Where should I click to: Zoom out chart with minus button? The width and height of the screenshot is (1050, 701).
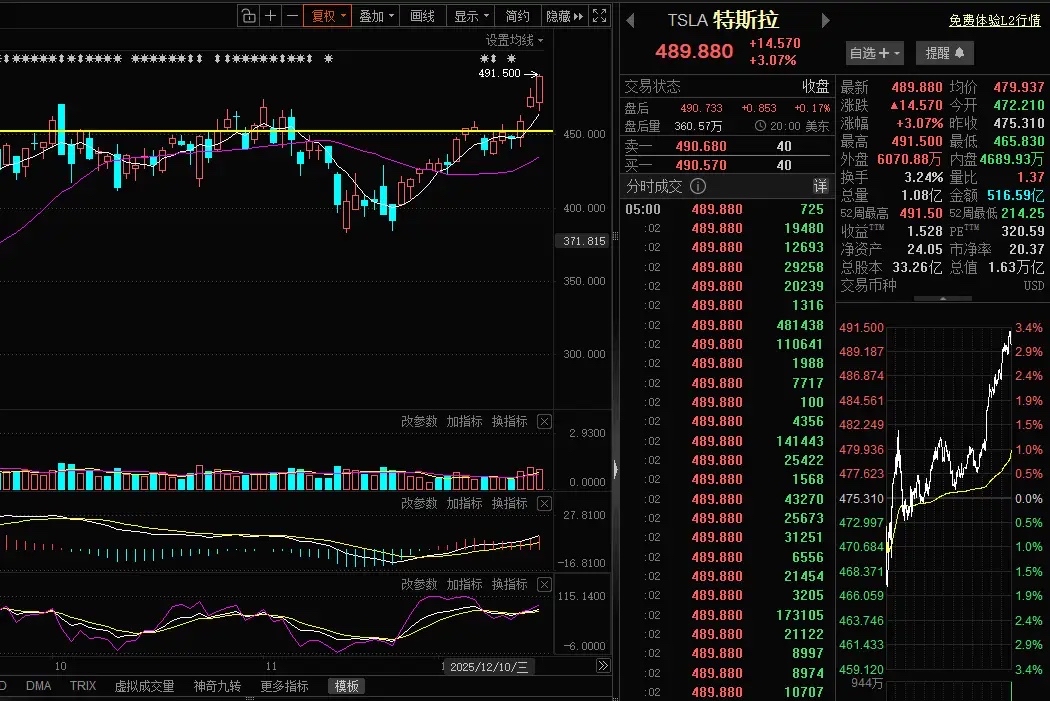coord(292,15)
